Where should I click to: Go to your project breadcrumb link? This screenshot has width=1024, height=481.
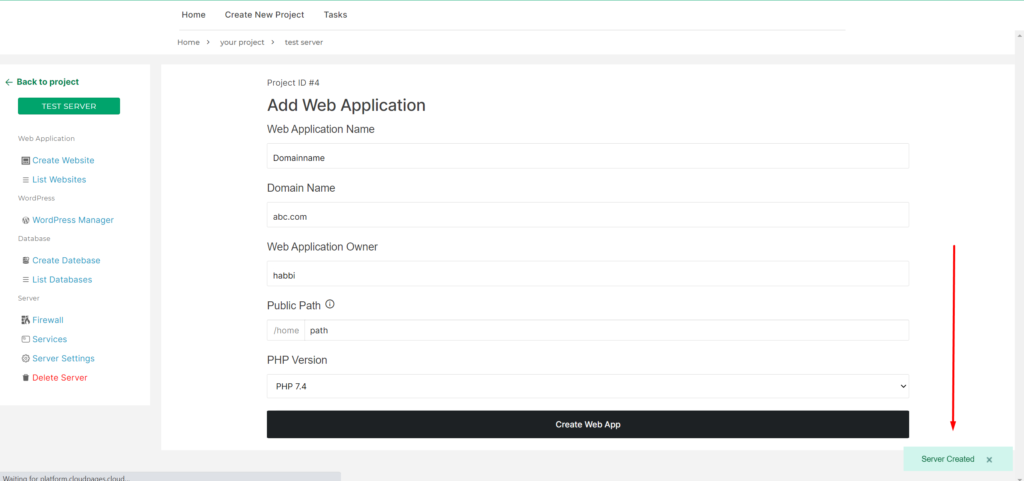242,42
